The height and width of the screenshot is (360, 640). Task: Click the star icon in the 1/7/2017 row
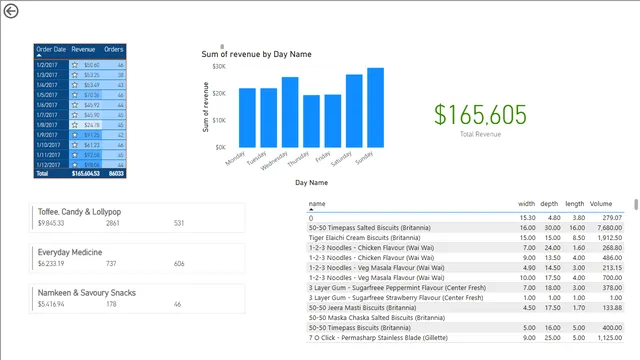pos(75,115)
